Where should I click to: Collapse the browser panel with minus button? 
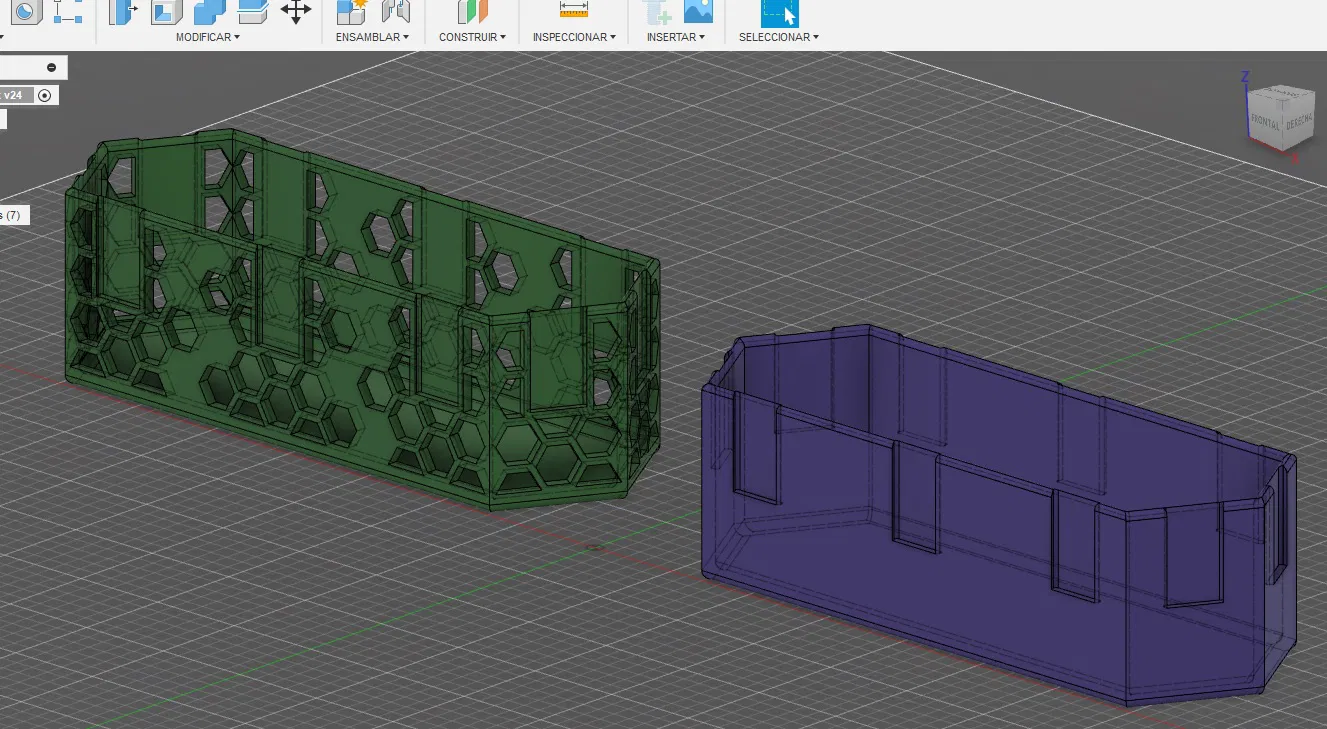51,67
